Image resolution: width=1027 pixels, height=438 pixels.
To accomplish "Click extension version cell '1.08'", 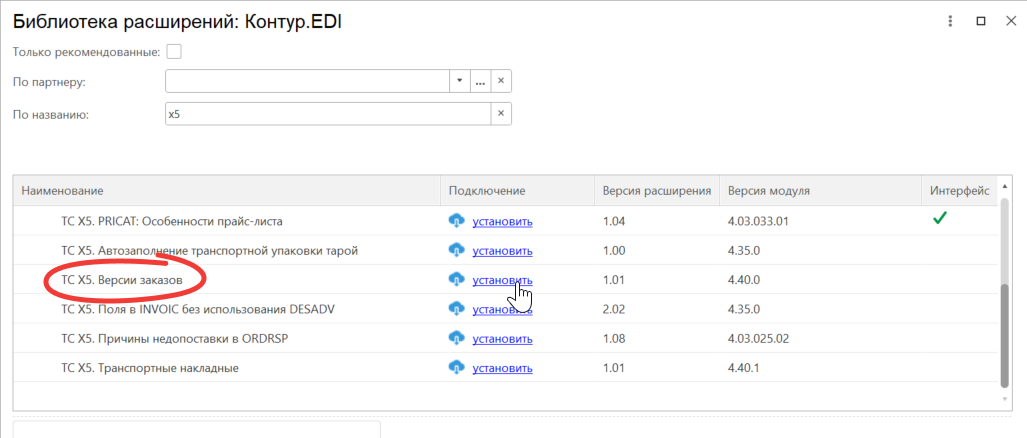I will point(614,338).
